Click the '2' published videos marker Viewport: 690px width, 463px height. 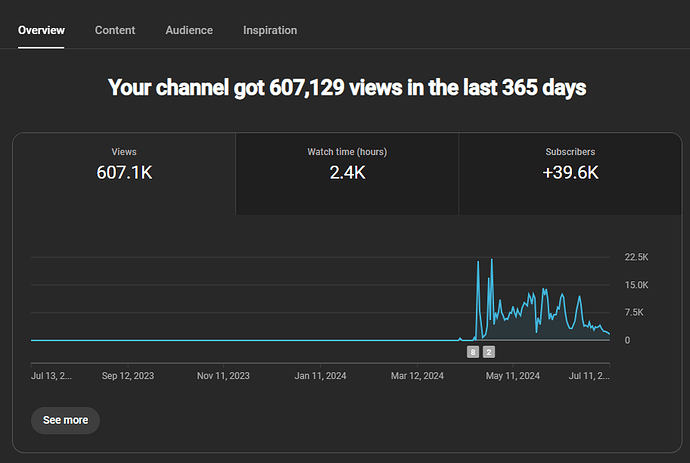click(x=489, y=352)
